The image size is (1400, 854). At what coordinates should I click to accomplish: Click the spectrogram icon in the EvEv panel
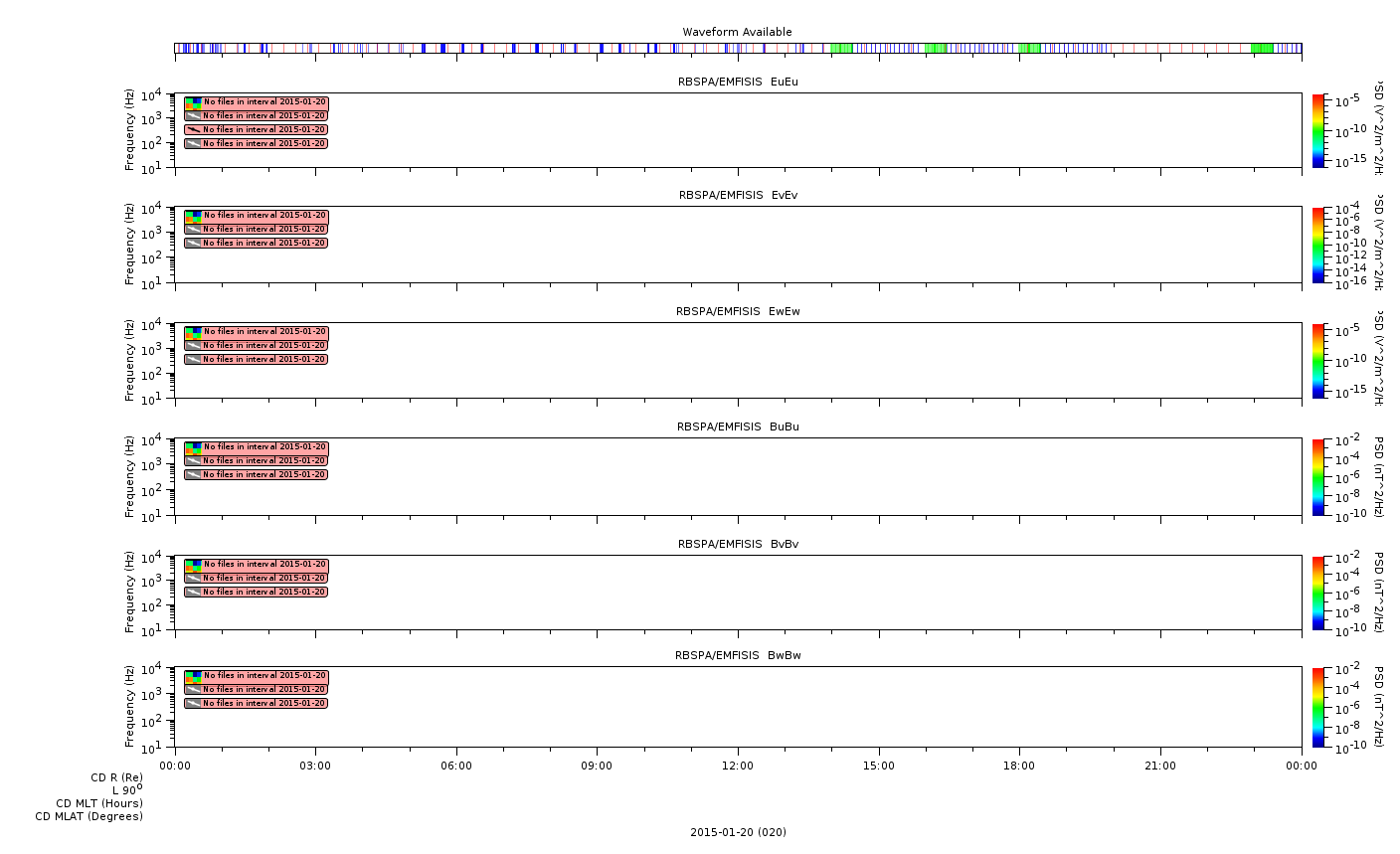(193, 216)
